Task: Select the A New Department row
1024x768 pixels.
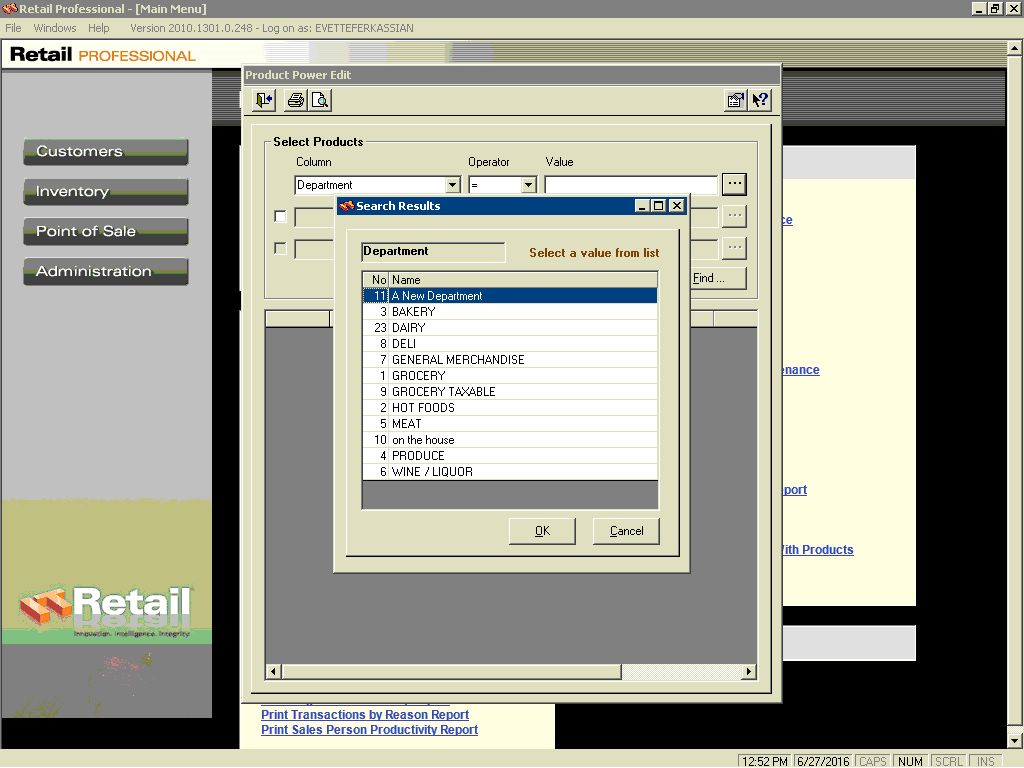Action: [510, 296]
